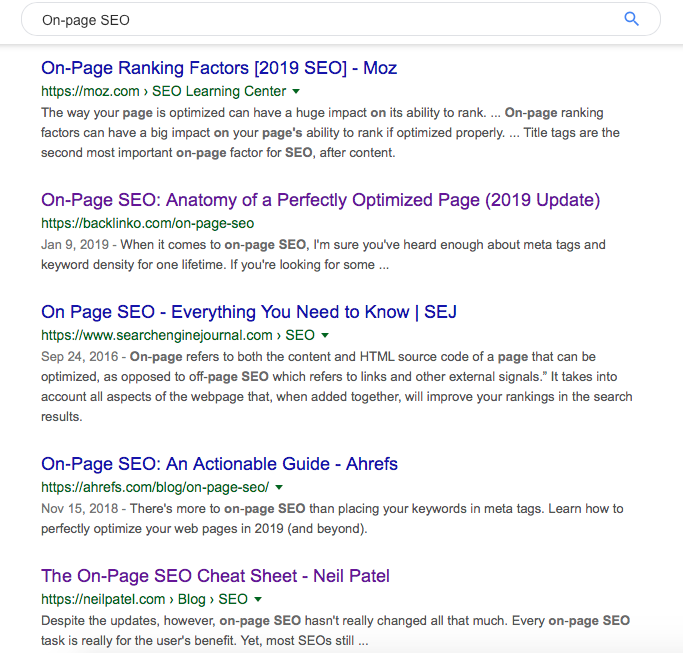
Task: Click the neilpatel.com › Blog › SEO URL
Action: pos(145,599)
